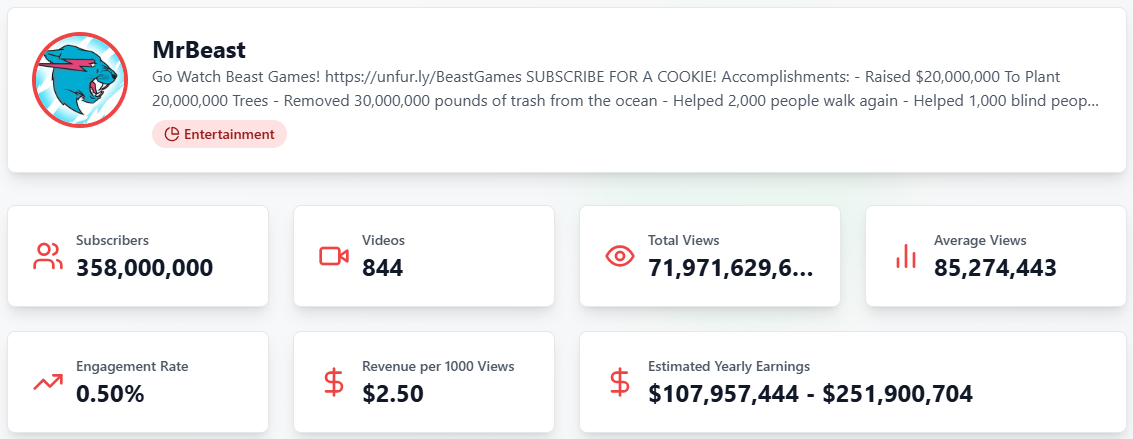Click the dollar icon beside Estimated Yearly Earnings
The image size is (1133, 439).
(620, 382)
